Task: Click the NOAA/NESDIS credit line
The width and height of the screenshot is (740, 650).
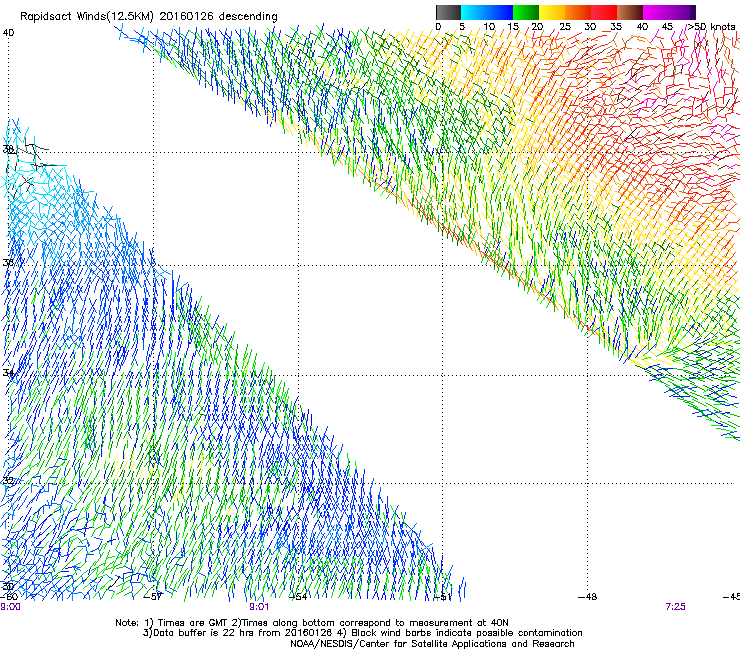Action: pyautogui.click(x=432, y=644)
